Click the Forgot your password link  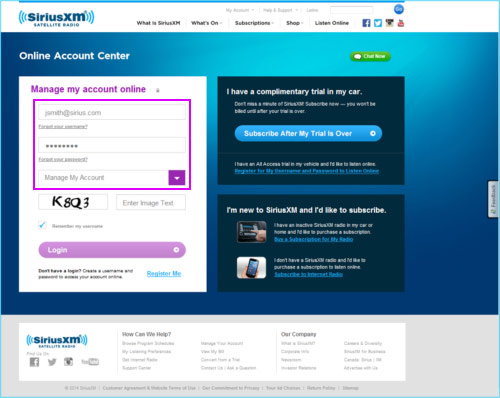63,159
